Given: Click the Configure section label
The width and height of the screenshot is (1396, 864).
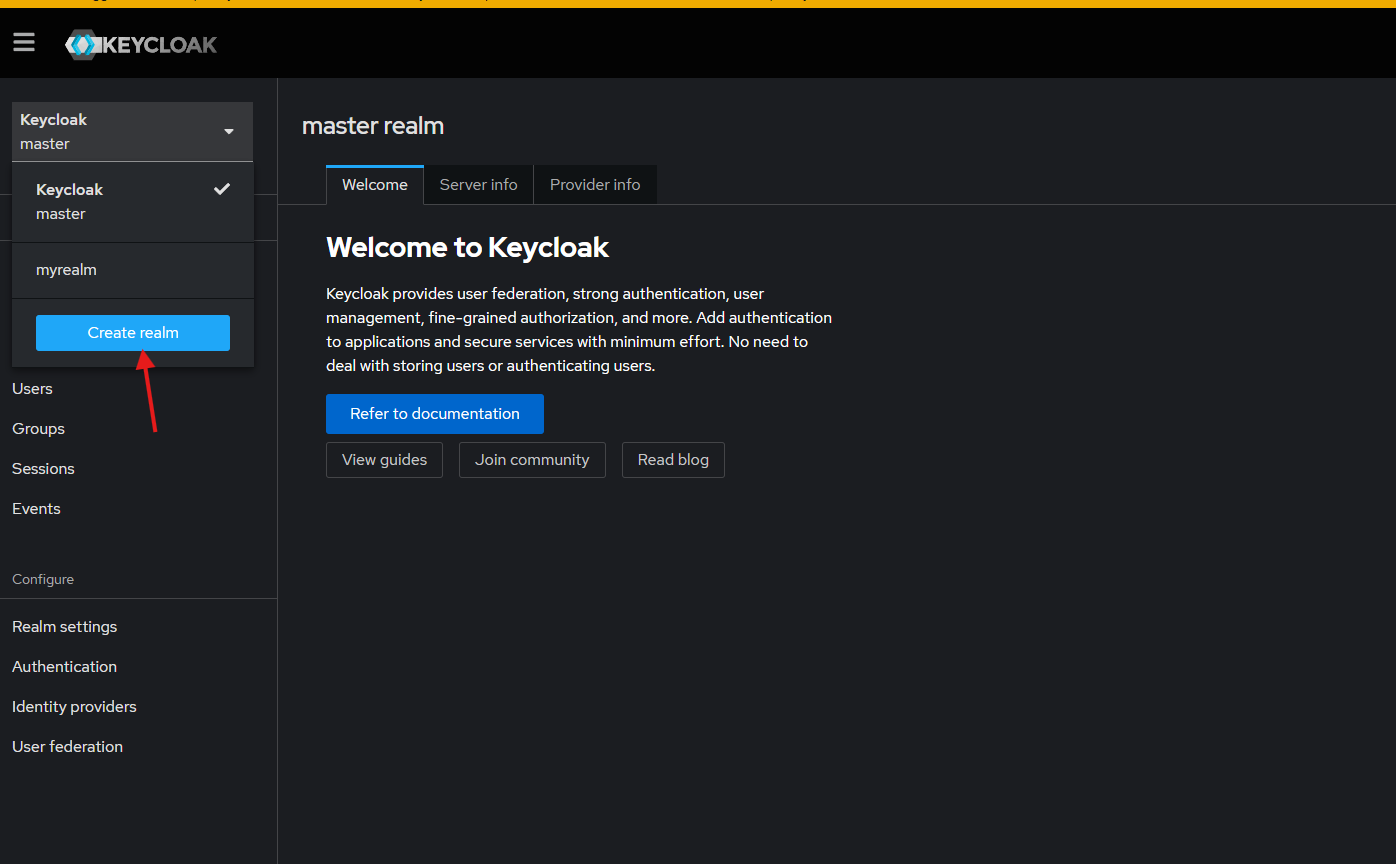Looking at the screenshot, I should 43,580.
